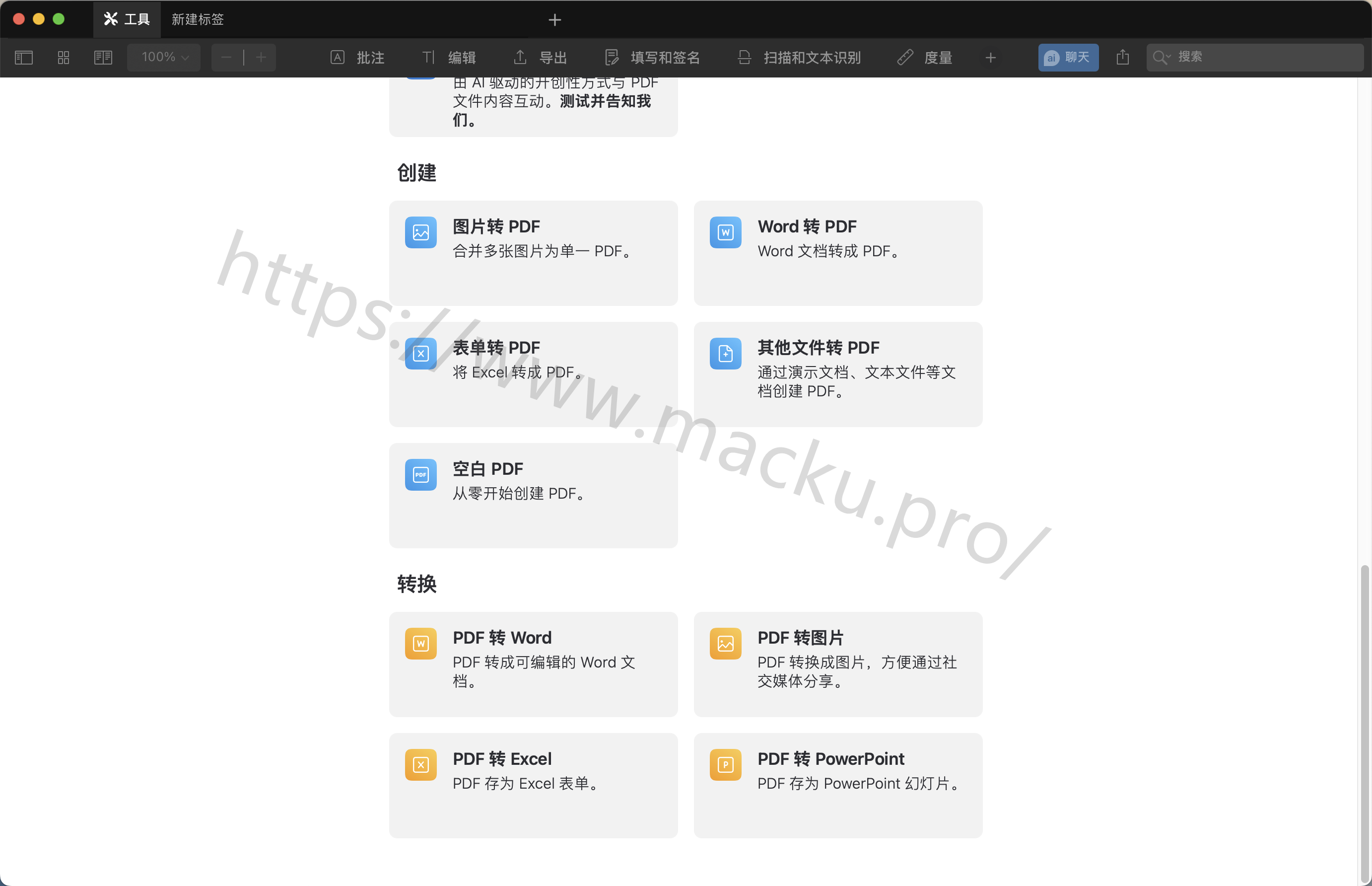Open the AI 聊天 chat button

click(1068, 57)
